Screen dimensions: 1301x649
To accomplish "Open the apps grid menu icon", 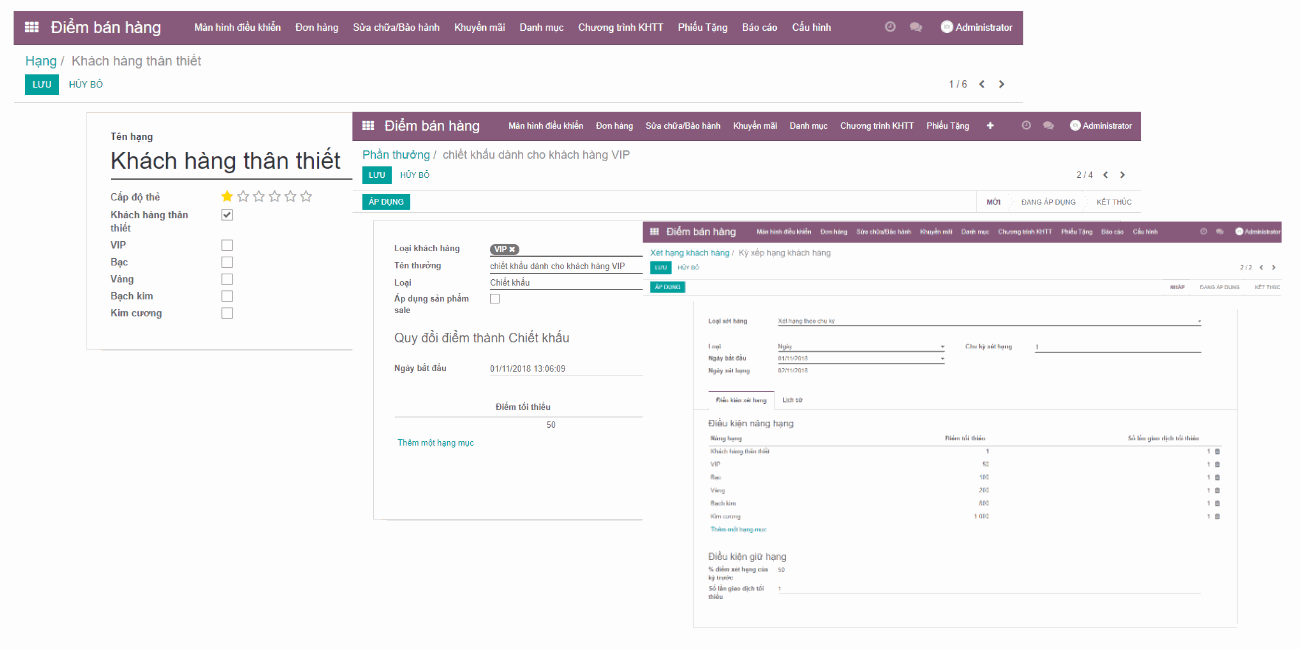I will click(33, 27).
